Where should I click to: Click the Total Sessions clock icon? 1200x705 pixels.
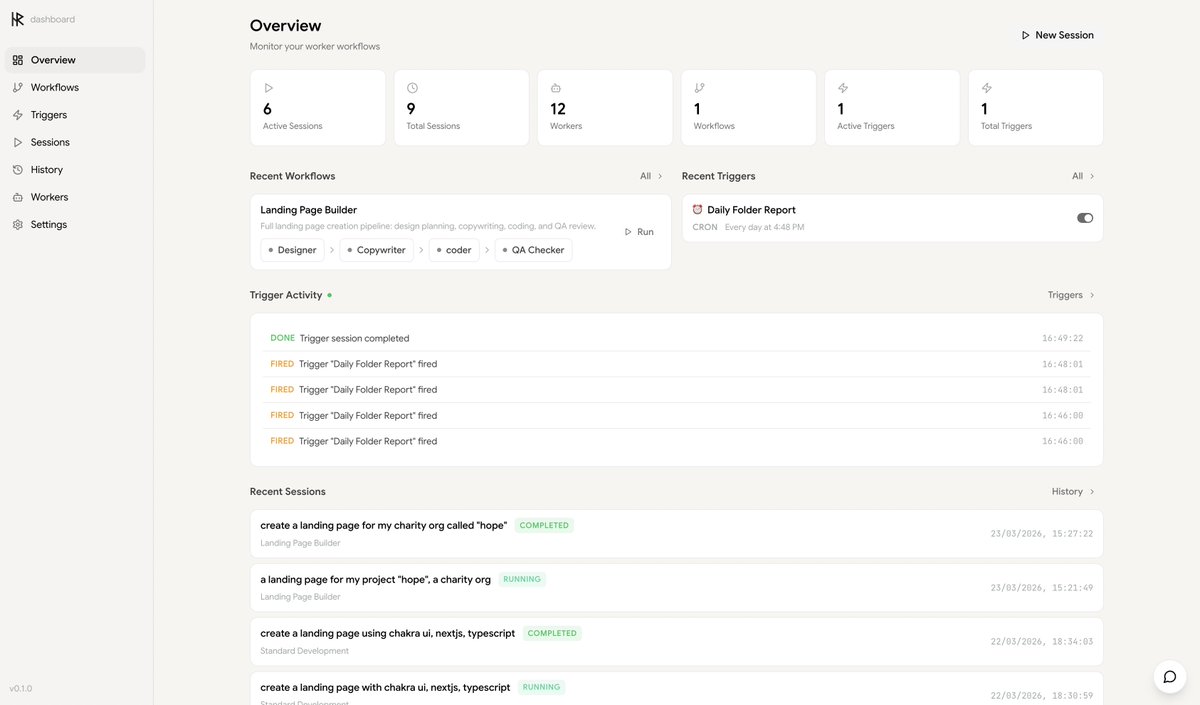(x=412, y=88)
